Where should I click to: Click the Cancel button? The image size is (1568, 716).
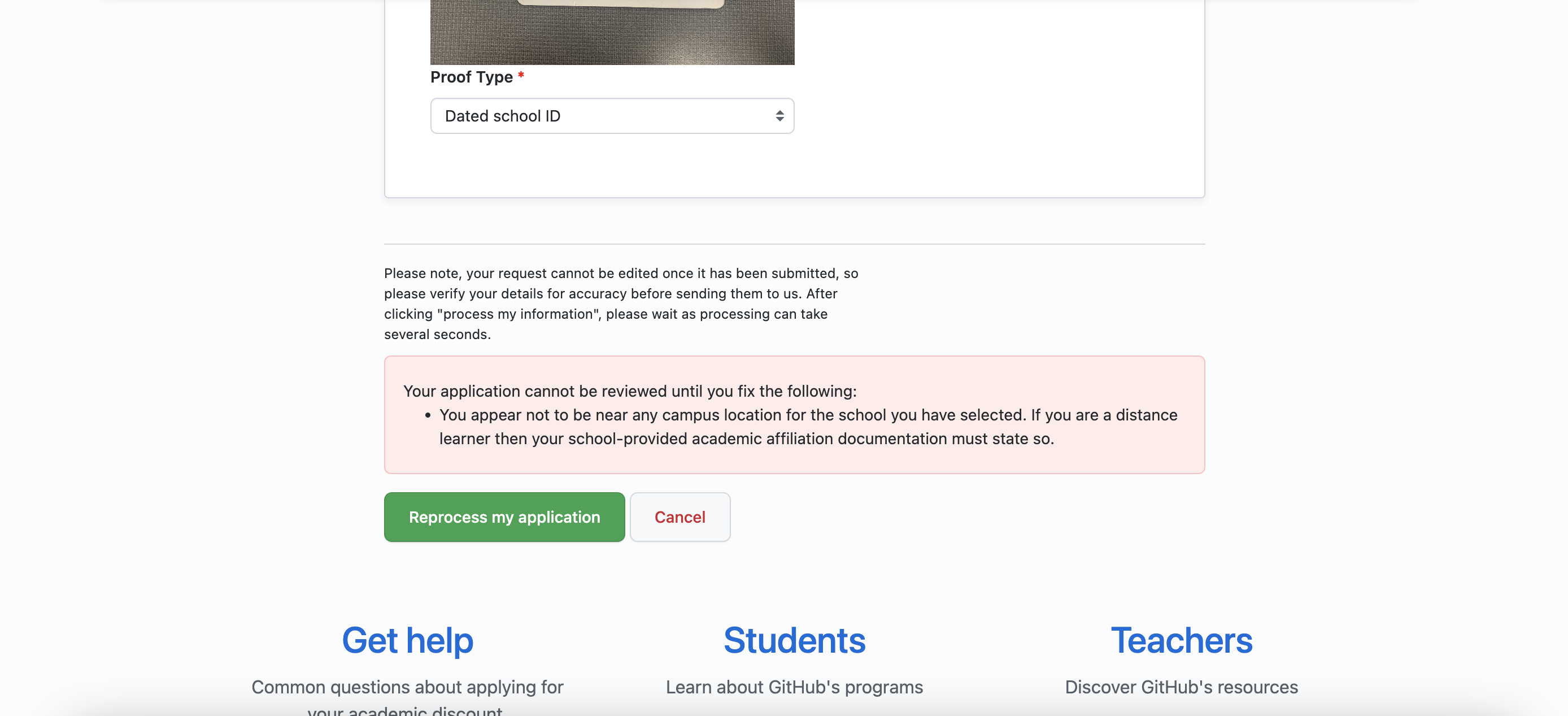coord(680,517)
